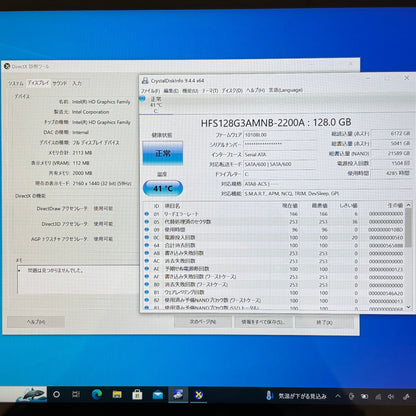The width and height of the screenshot is (416, 416).
Task: Click blue status dot of row AE
Action: [x=146, y=269]
